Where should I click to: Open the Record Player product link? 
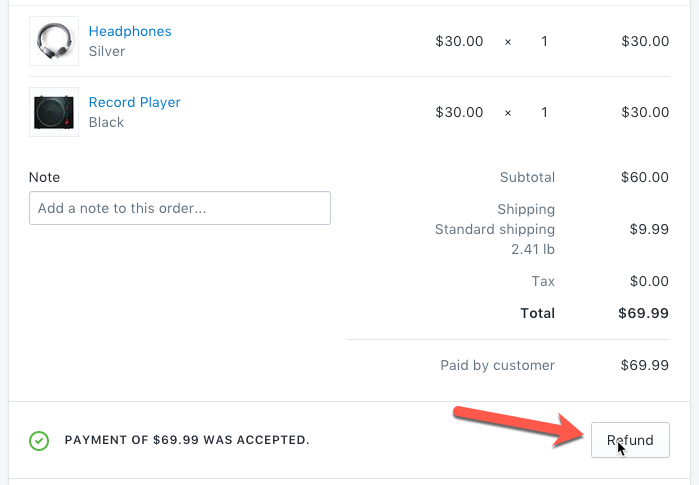(134, 102)
